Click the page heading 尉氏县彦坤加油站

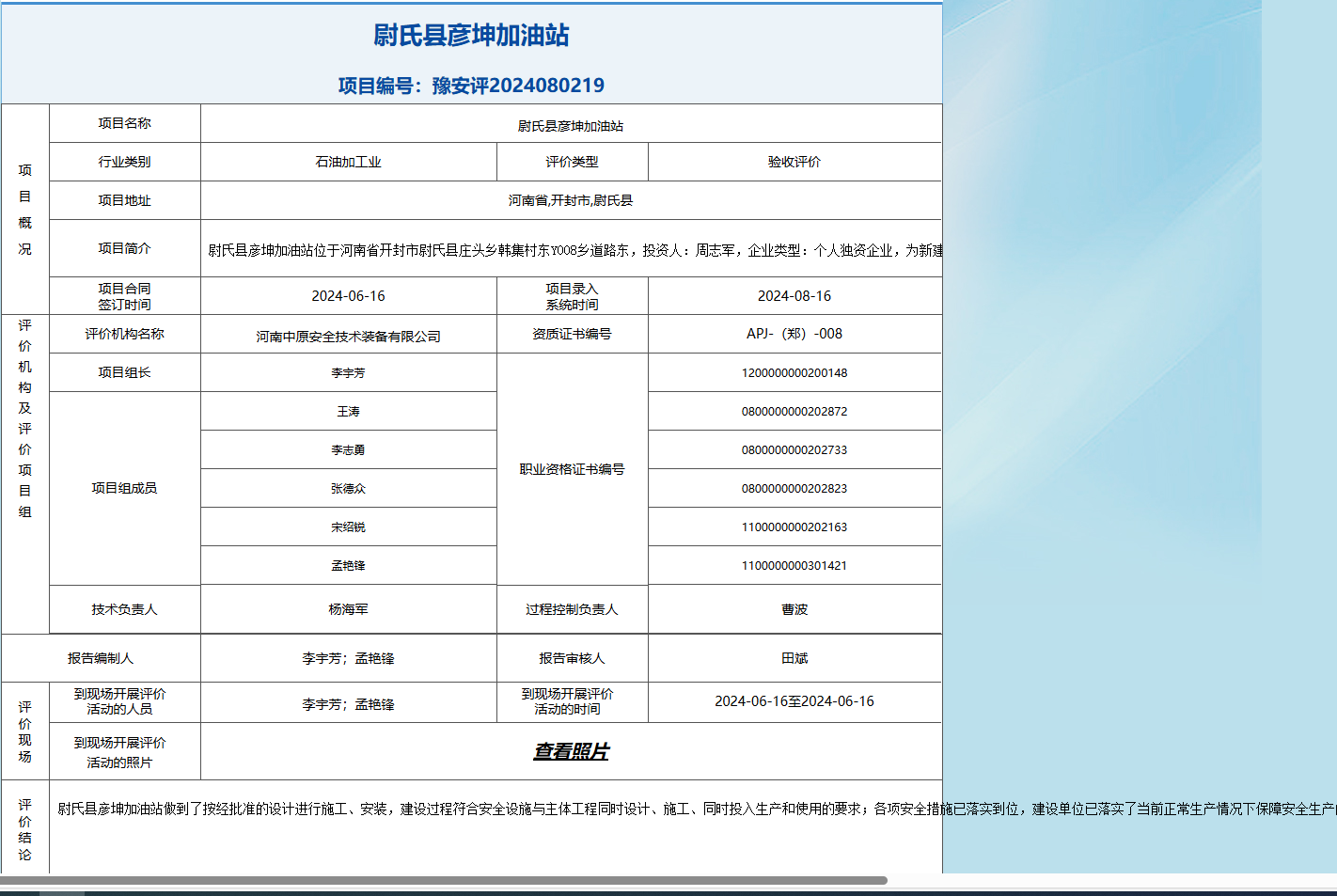(x=471, y=35)
